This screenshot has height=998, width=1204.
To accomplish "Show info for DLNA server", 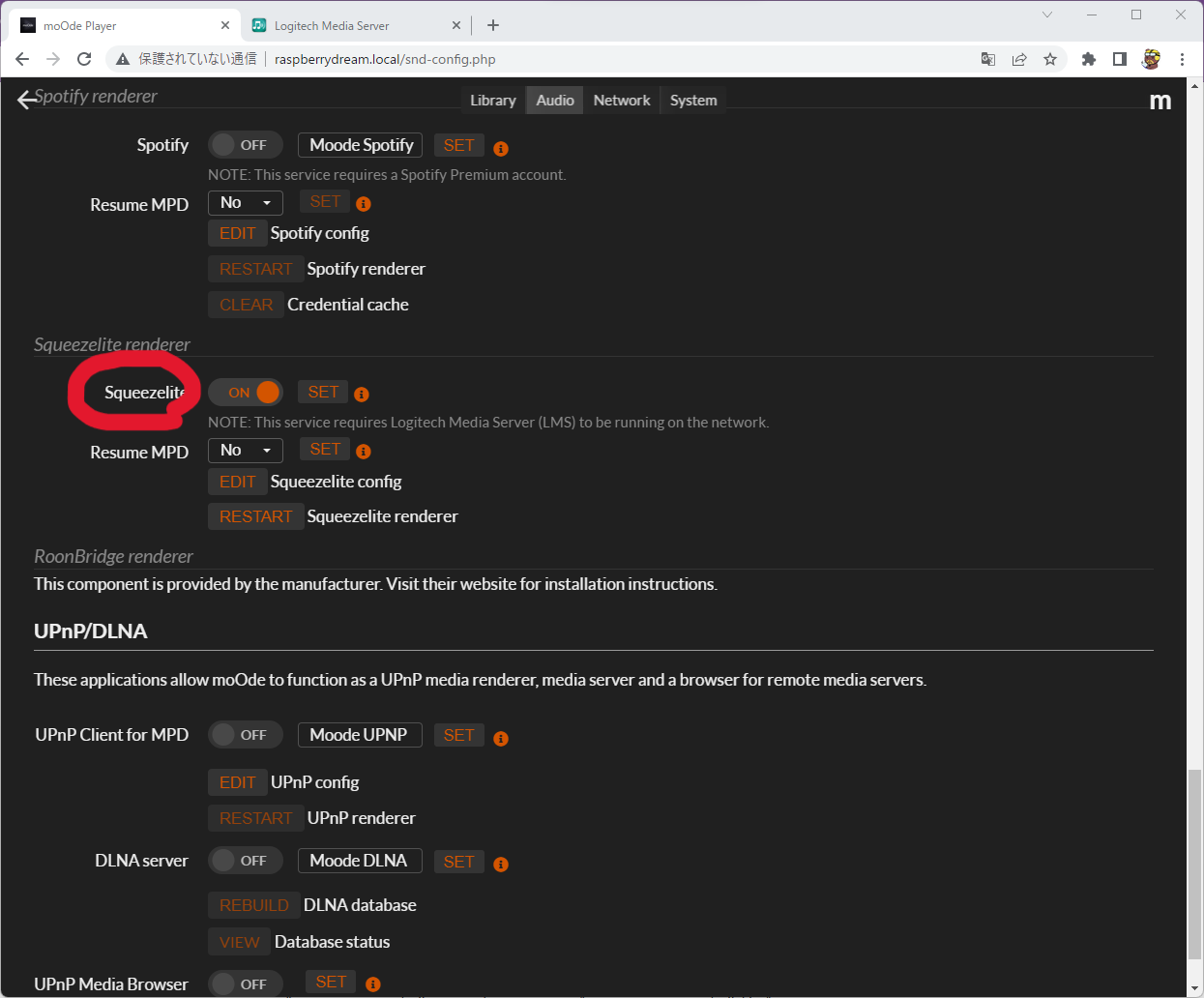I will click(501, 865).
